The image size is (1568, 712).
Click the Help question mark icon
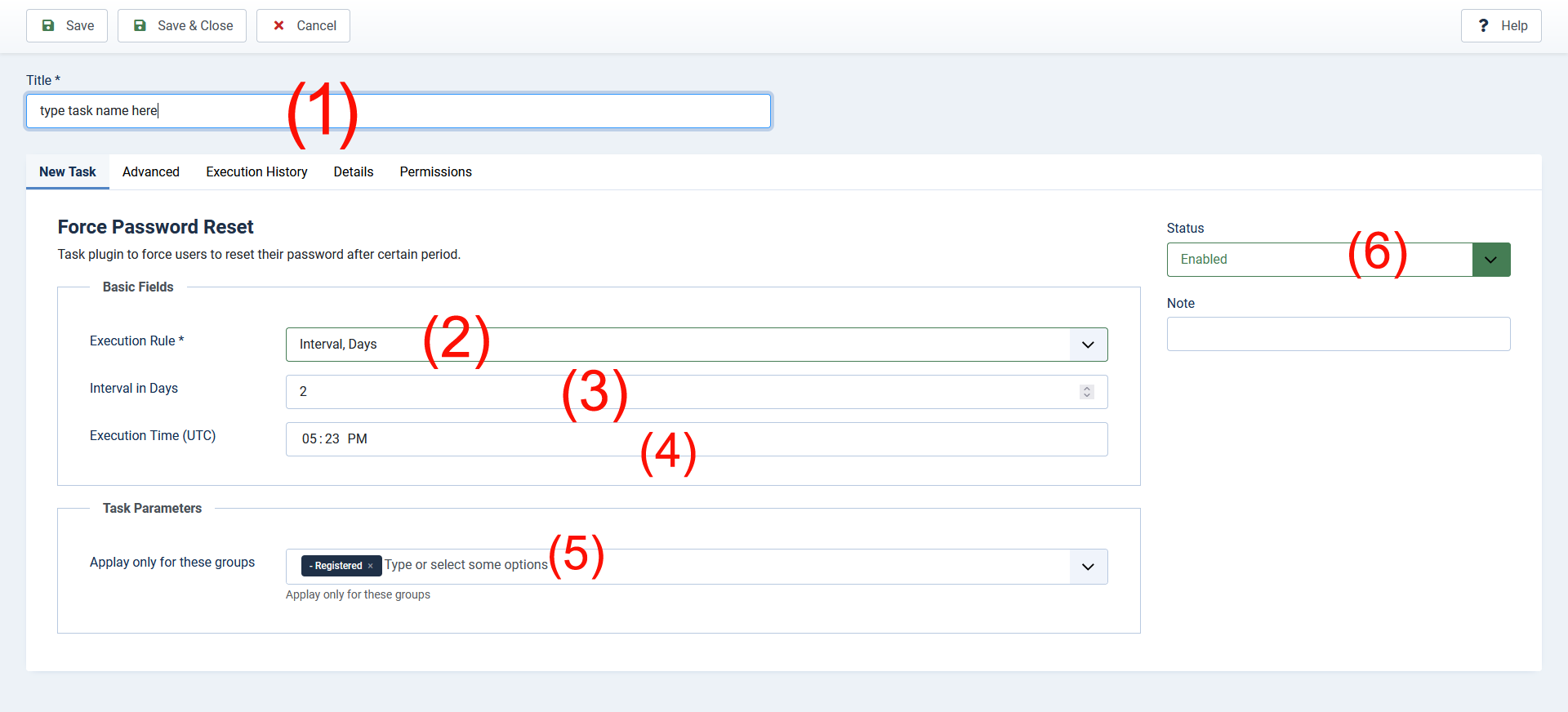point(1483,26)
